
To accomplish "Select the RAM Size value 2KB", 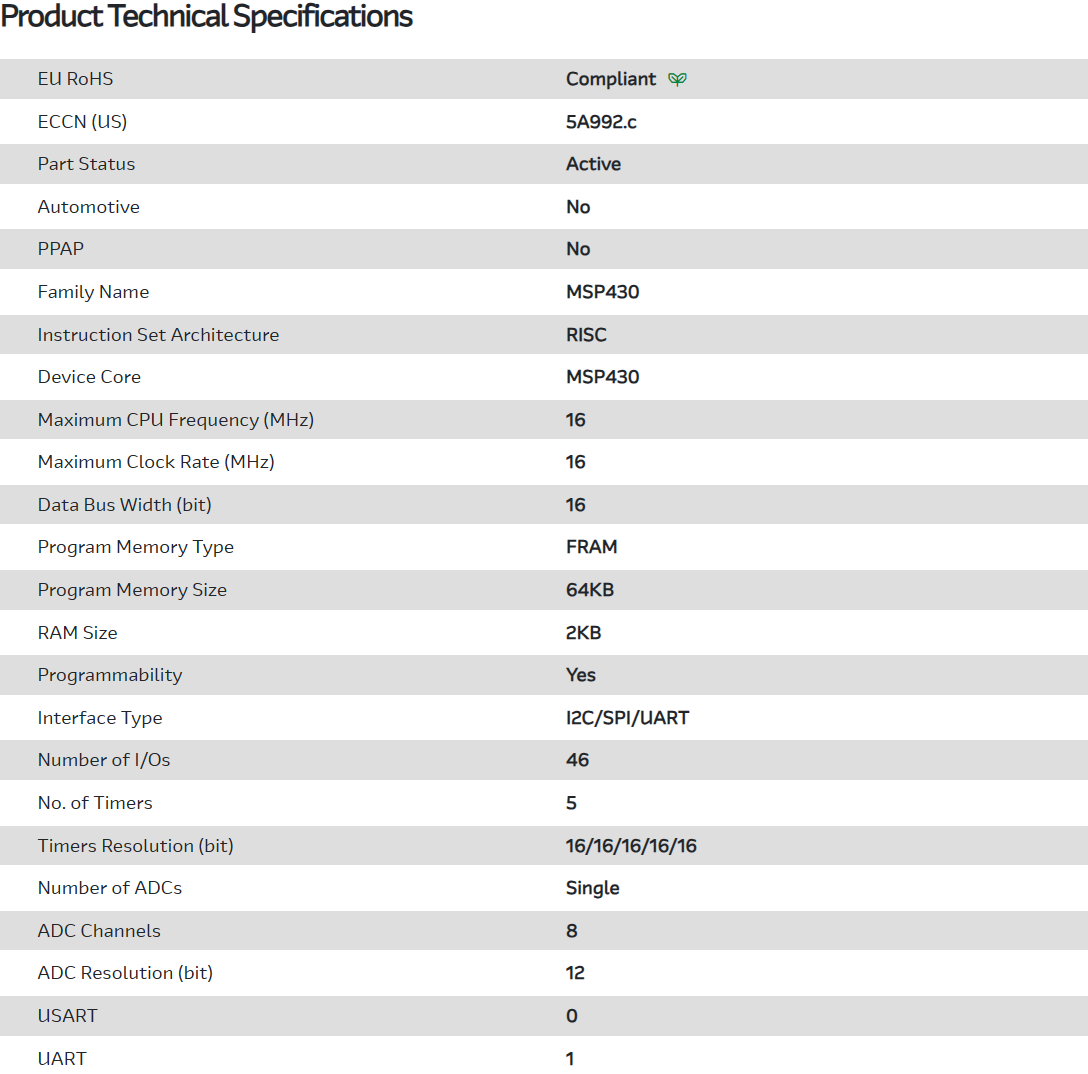I will (583, 633).
